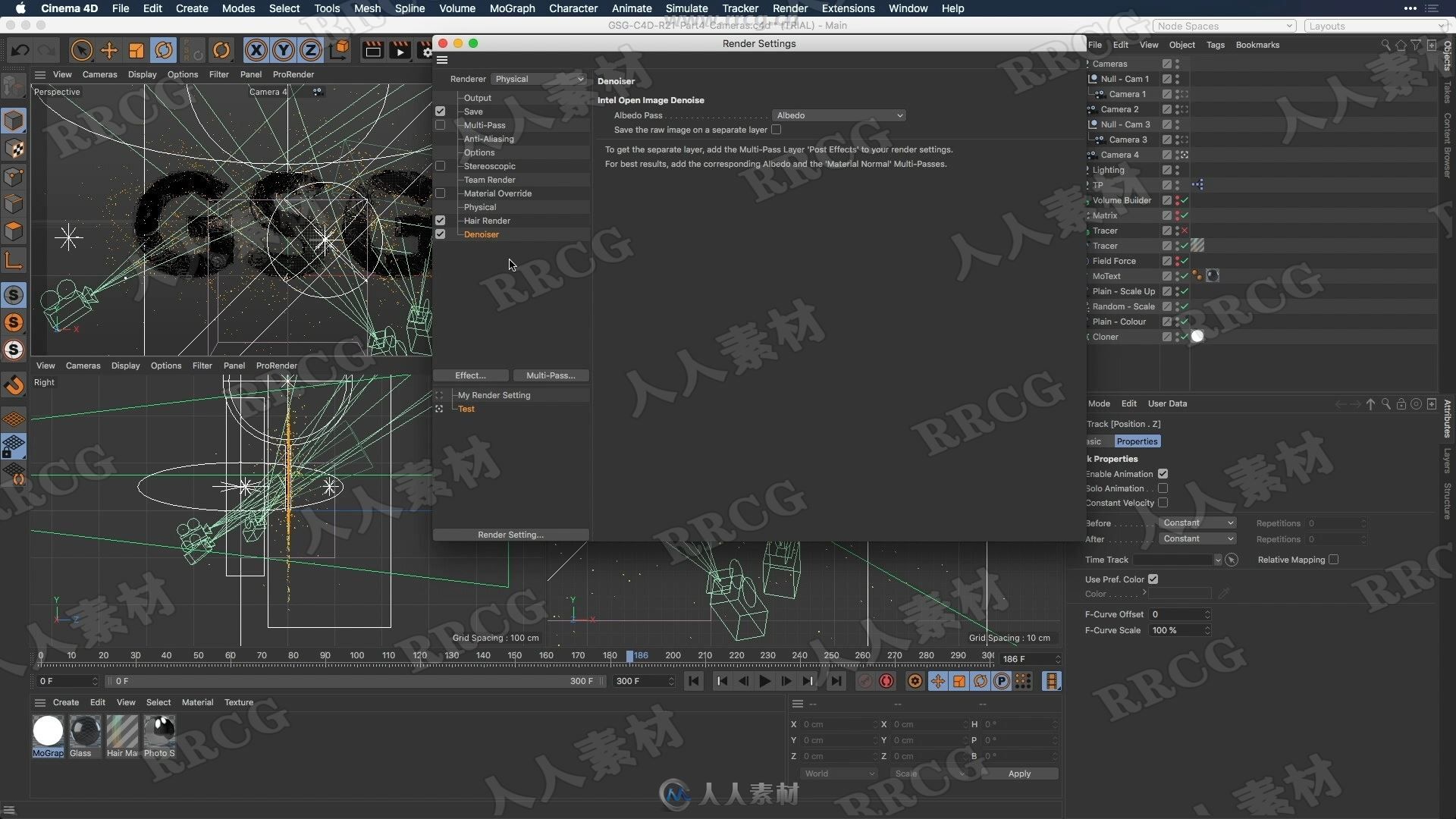Click the Glass material thumbnail

pos(85,731)
